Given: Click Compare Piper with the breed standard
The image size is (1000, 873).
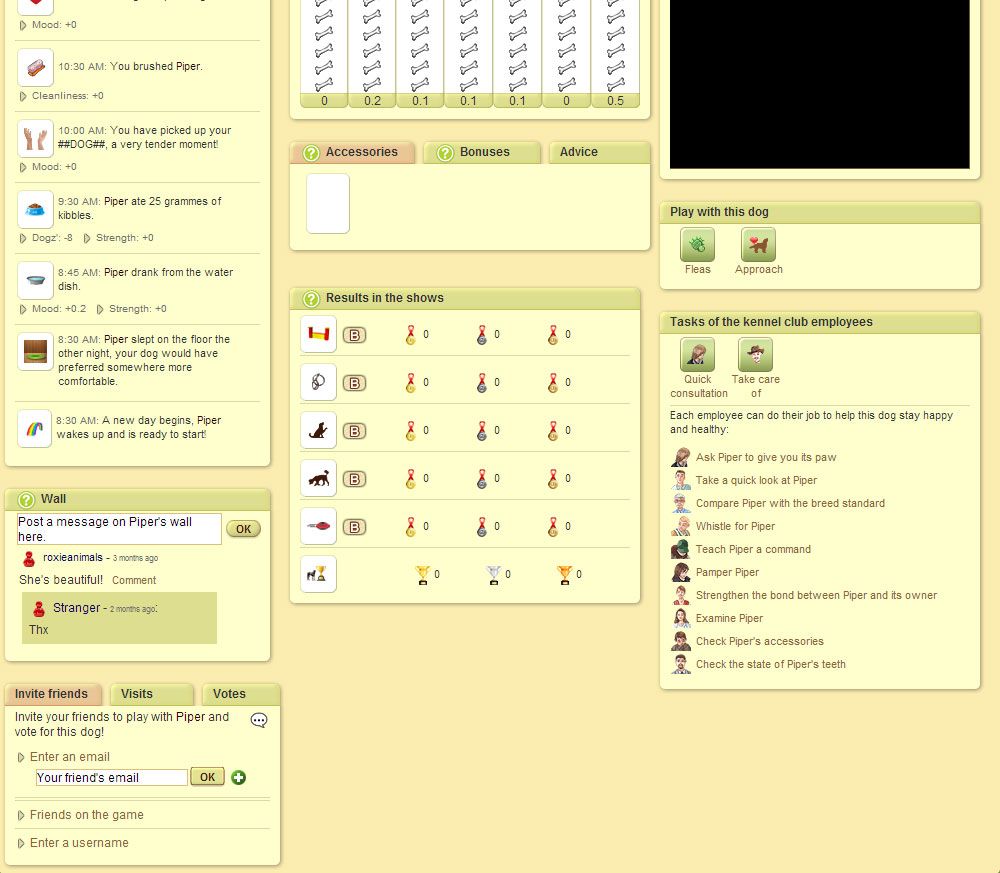Looking at the screenshot, I should tap(790, 503).
